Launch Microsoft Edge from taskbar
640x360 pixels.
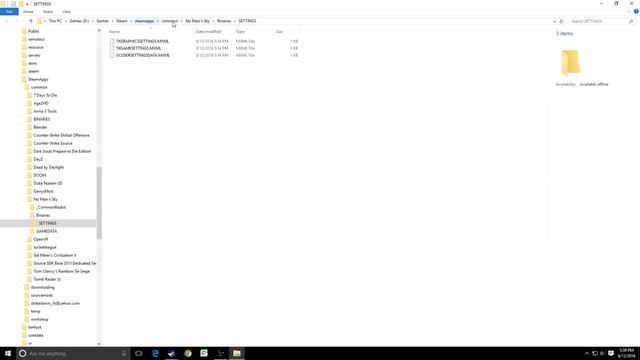[x=155, y=353]
